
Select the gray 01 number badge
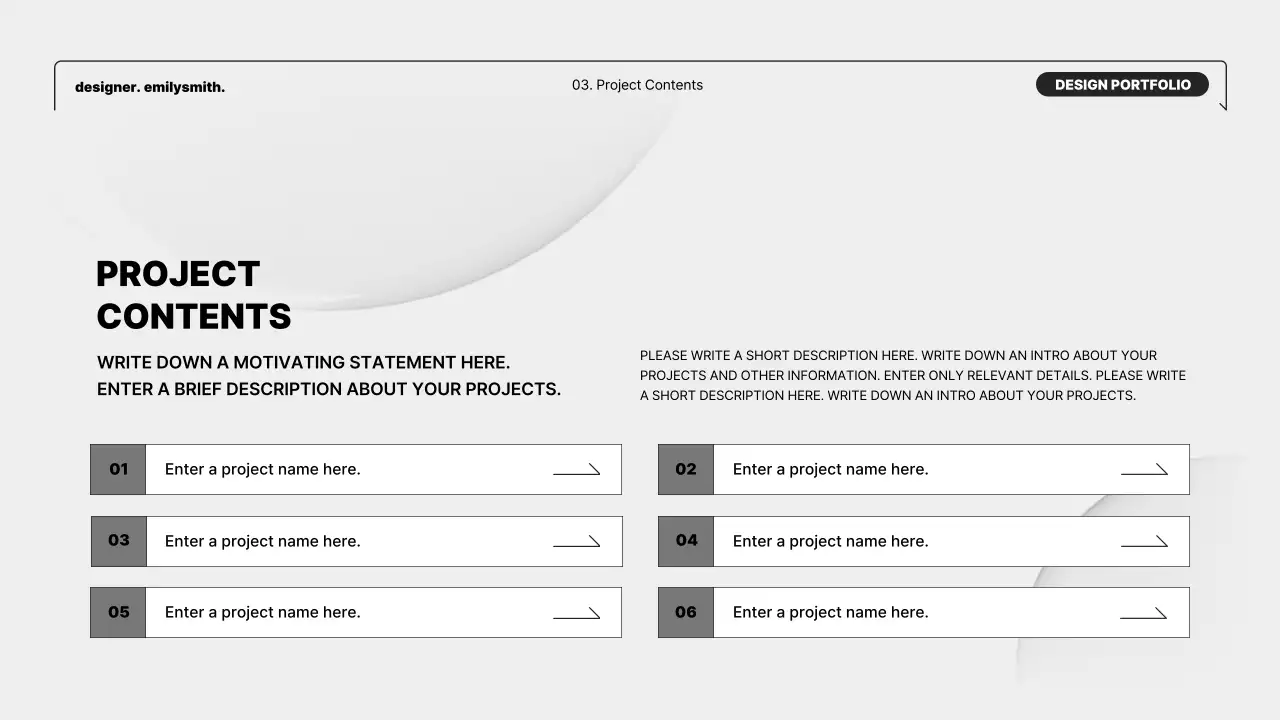pos(118,469)
